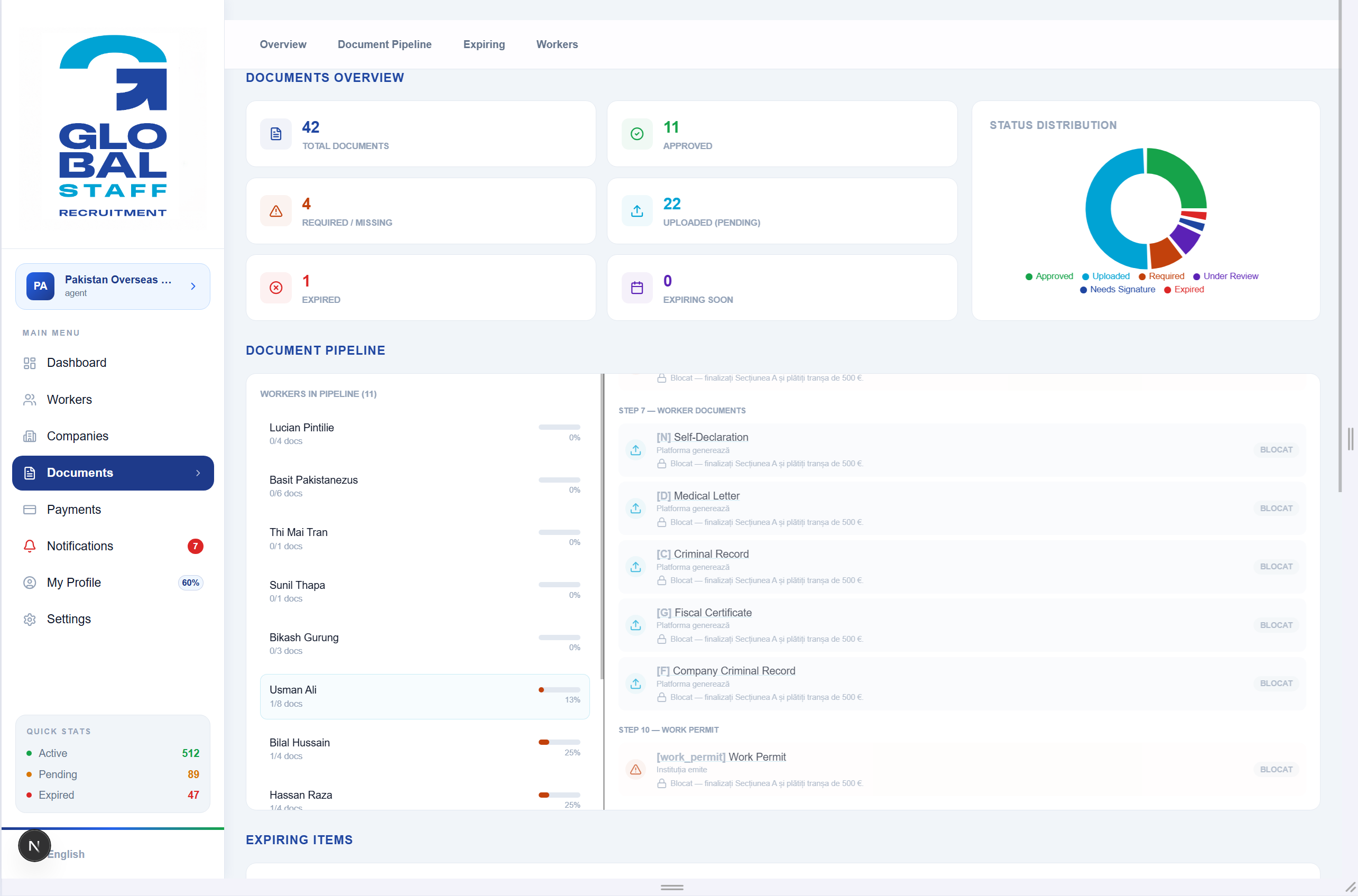Switch to the Document Pipeline tab
This screenshot has height=896, width=1358.
tap(384, 44)
